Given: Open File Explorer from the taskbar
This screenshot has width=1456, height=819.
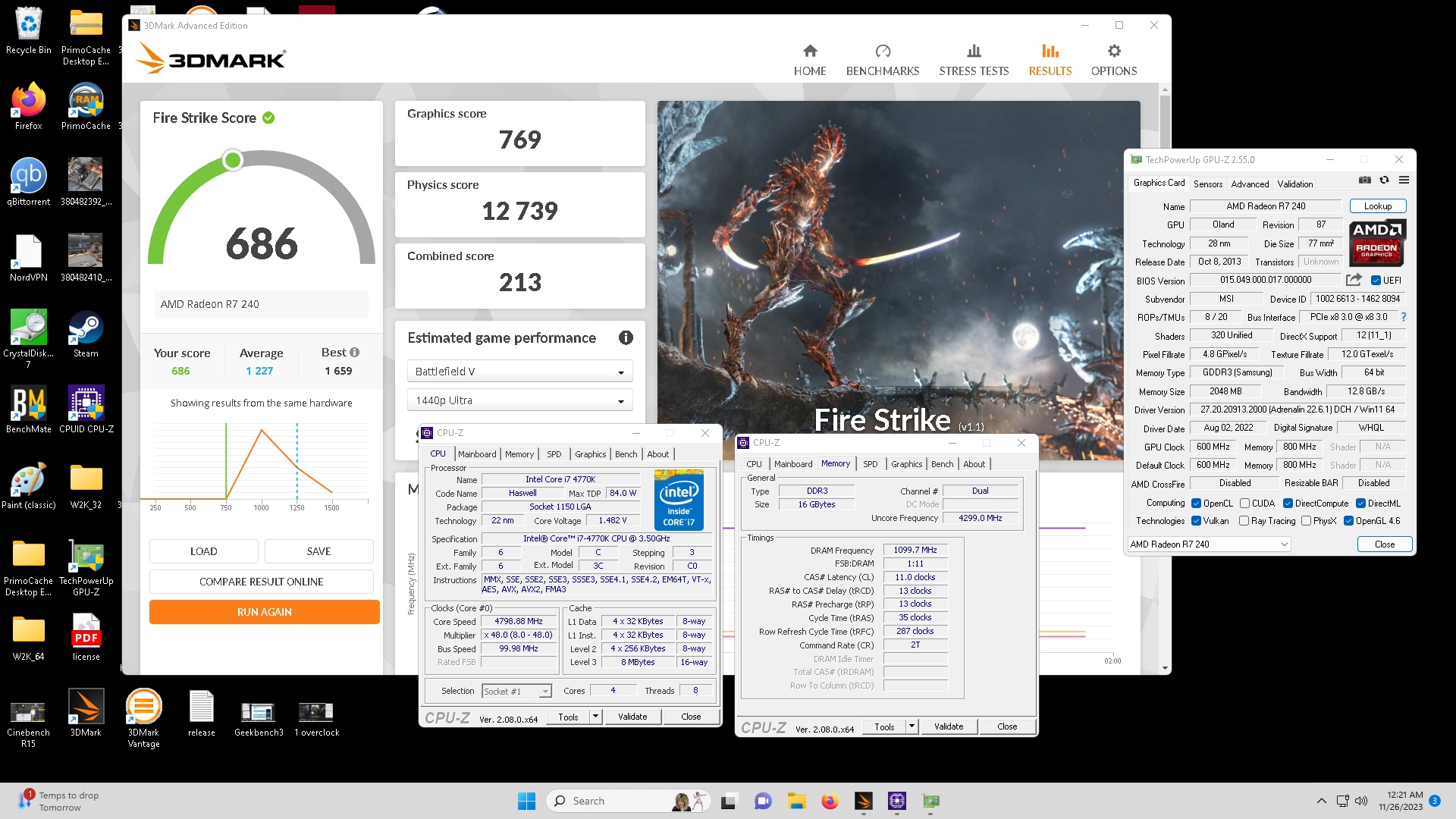Looking at the screenshot, I should coord(796,801).
